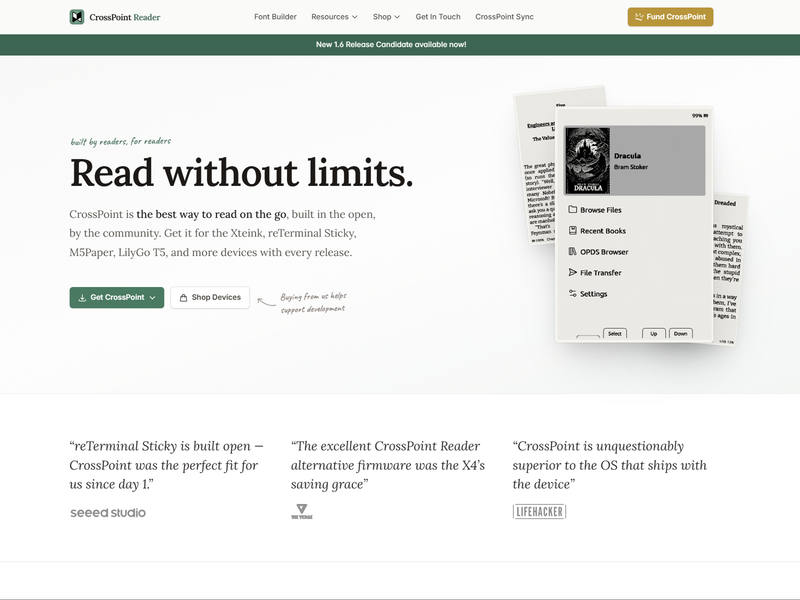The height and width of the screenshot is (600, 800).
Task: Select Recent Books in device mockup
Action: [x=603, y=231]
